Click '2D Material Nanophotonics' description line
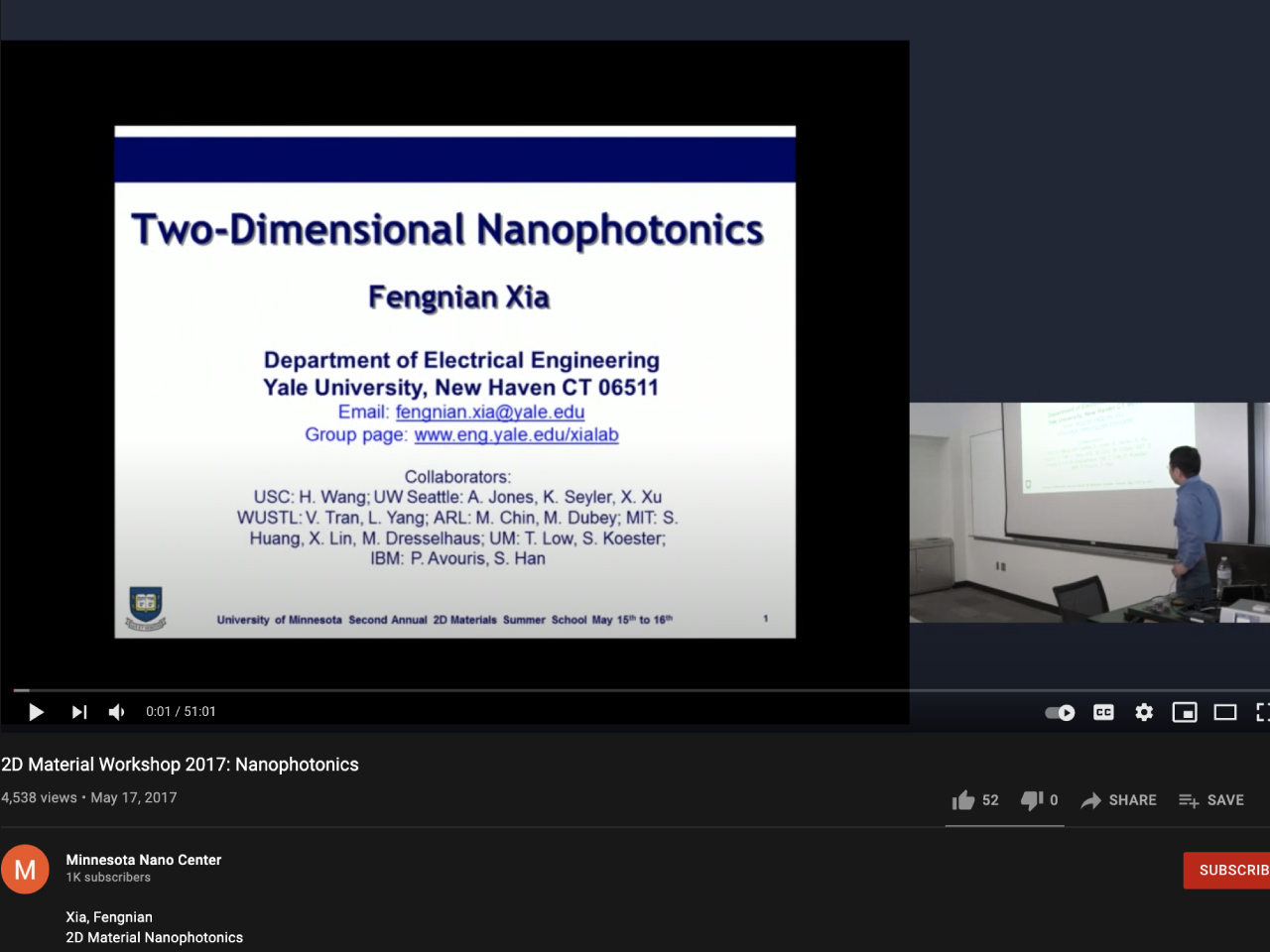The width and height of the screenshot is (1270, 952). (x=154, y=937)
